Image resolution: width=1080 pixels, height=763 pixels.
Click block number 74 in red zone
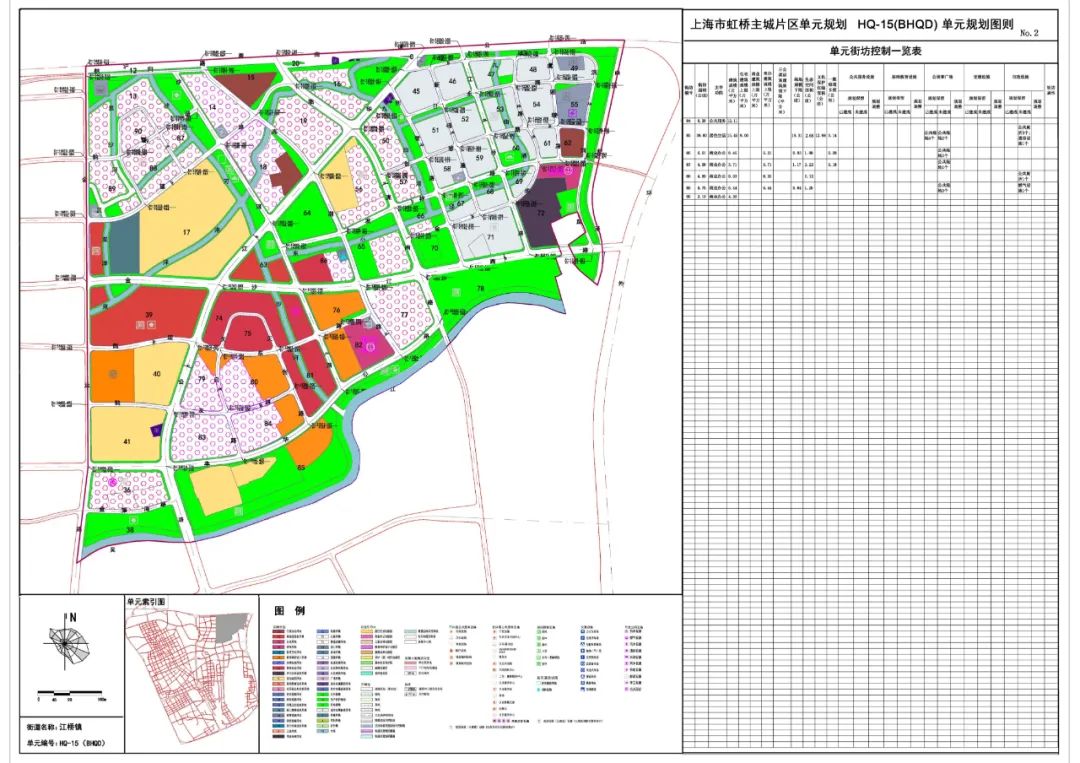pyautogui.click(x=218, y=318)
